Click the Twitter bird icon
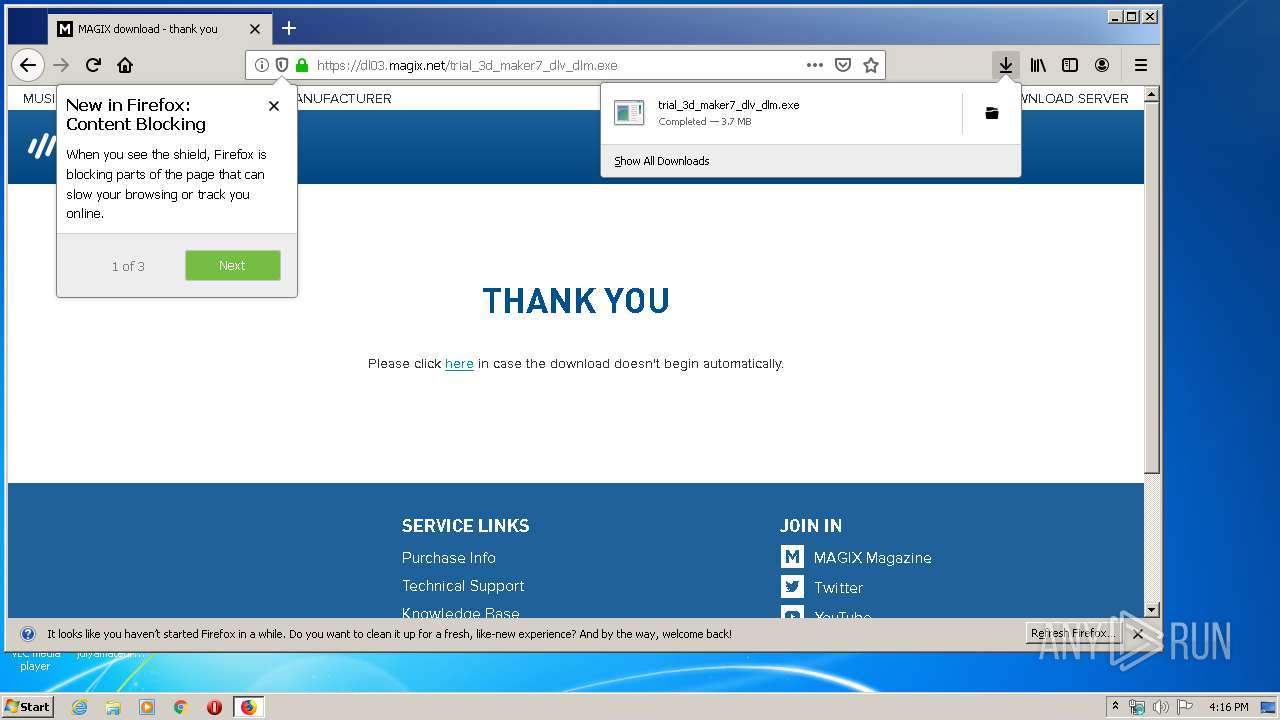 792,587
